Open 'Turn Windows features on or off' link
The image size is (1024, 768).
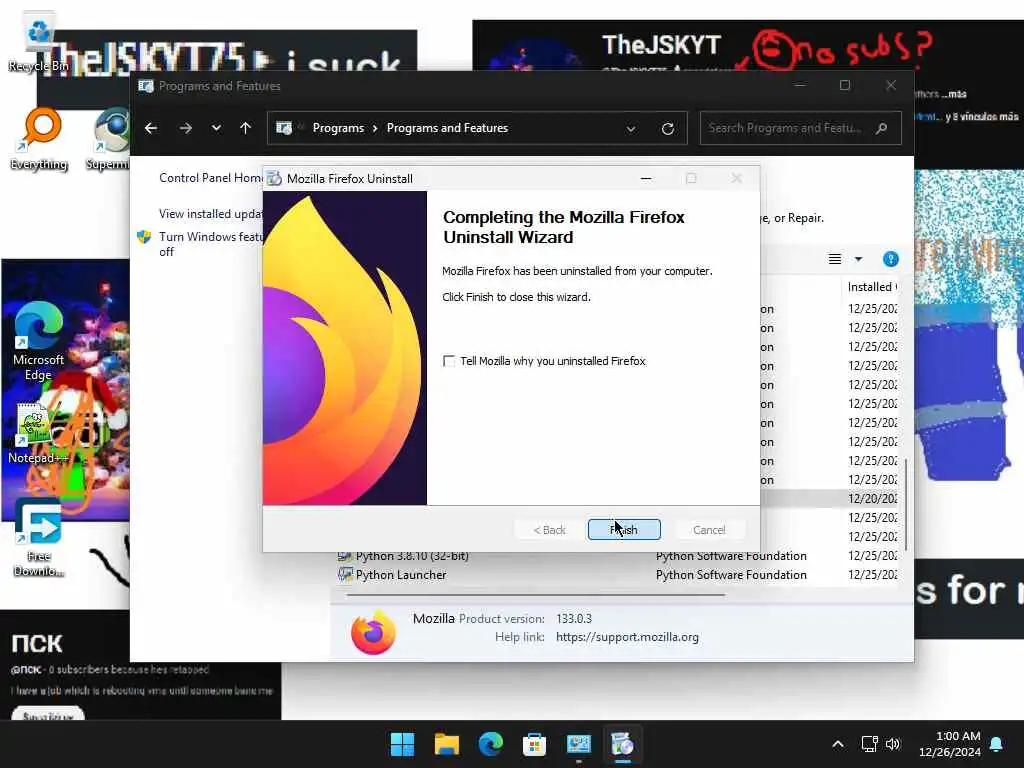(x=210, y=244)
